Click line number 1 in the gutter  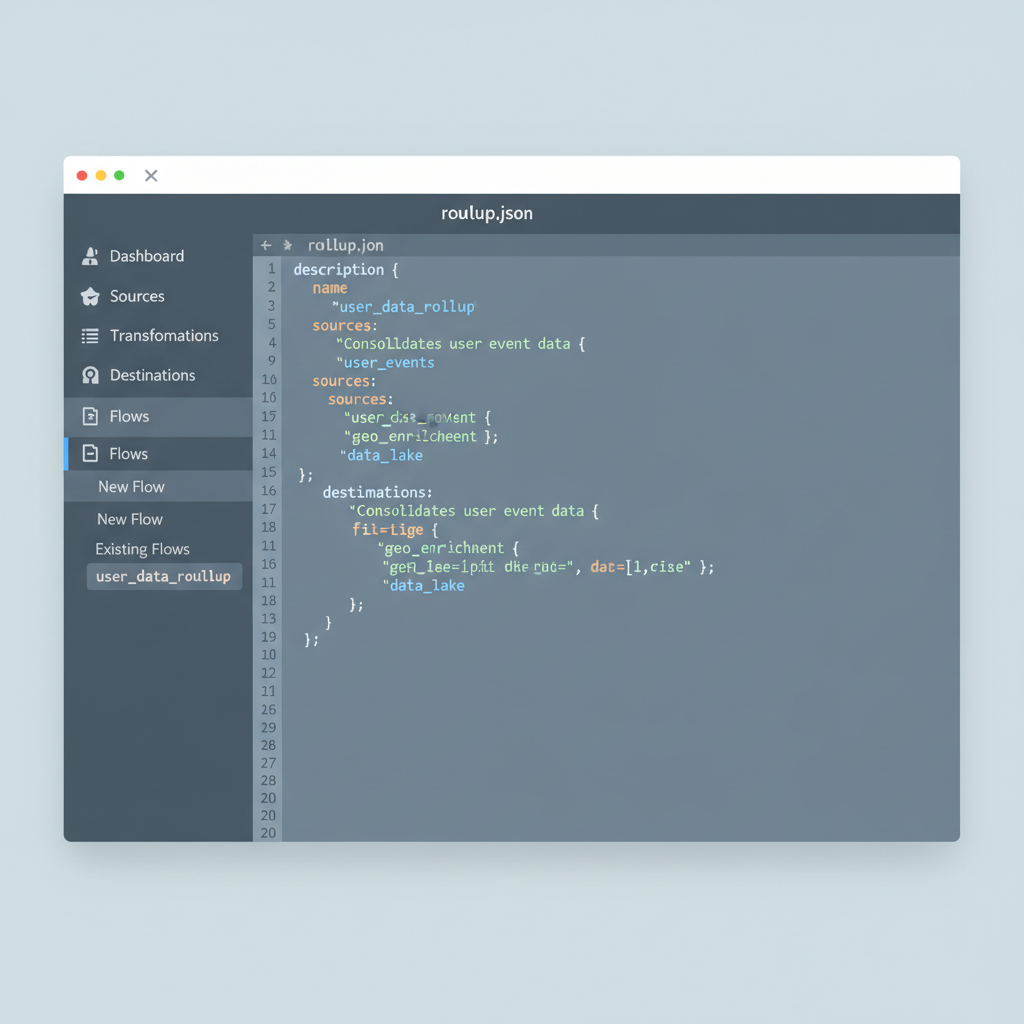click(x=270, y=269)
